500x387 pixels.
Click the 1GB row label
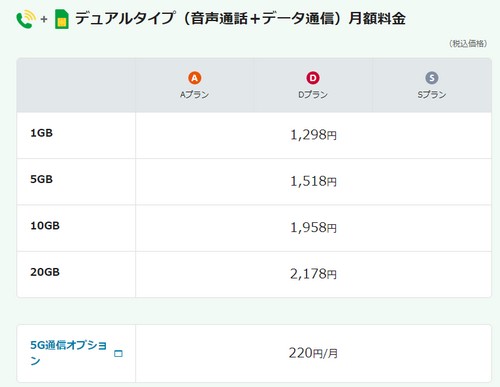click(41, 133)
